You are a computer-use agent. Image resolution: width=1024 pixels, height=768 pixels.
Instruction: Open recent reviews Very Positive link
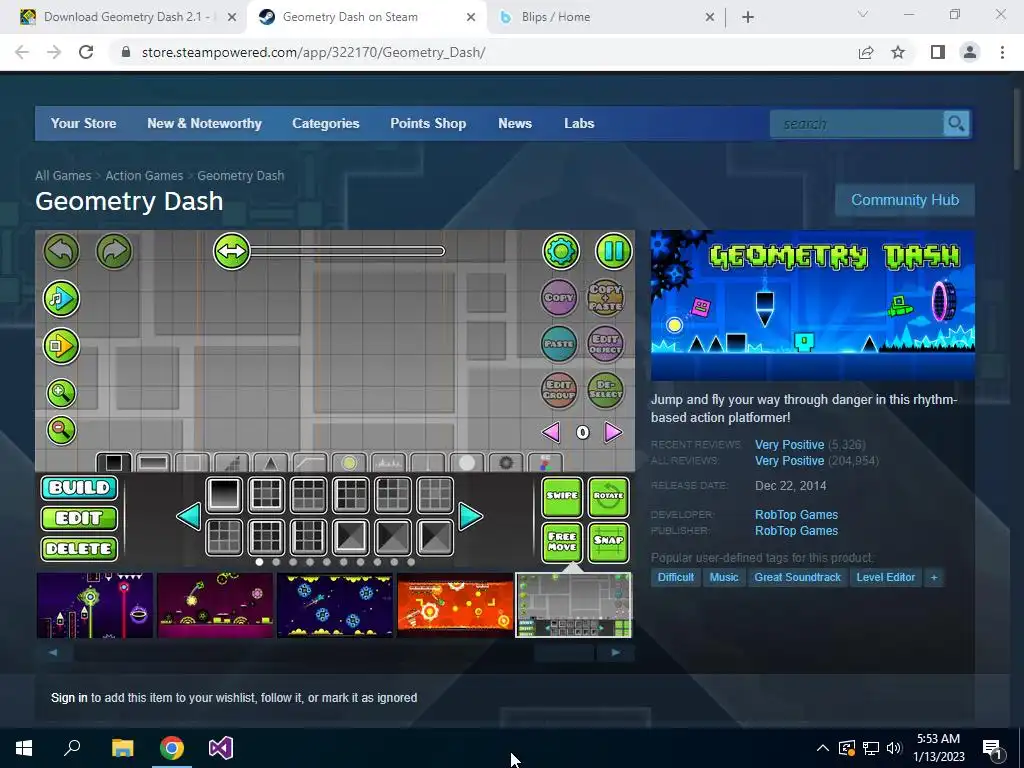tap(789, 445)
